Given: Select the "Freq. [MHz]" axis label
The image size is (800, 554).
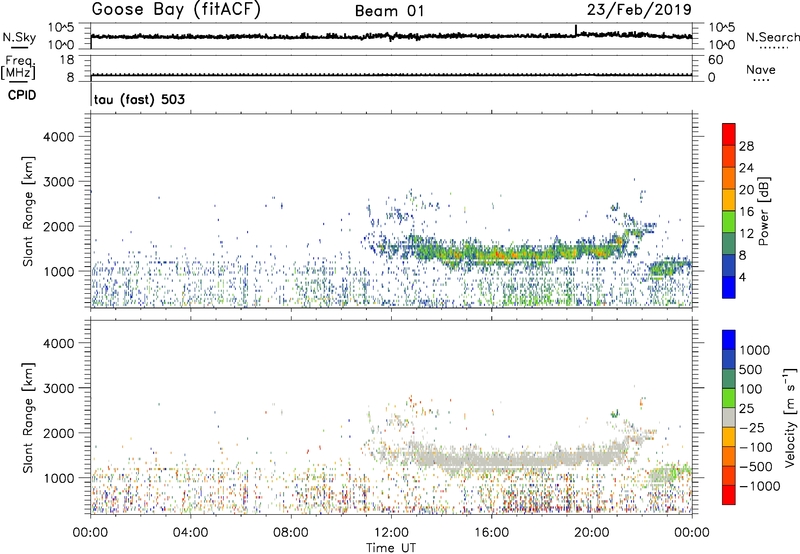Looking at the screenshot, I should pyautogui.click(x=18, y=67).
